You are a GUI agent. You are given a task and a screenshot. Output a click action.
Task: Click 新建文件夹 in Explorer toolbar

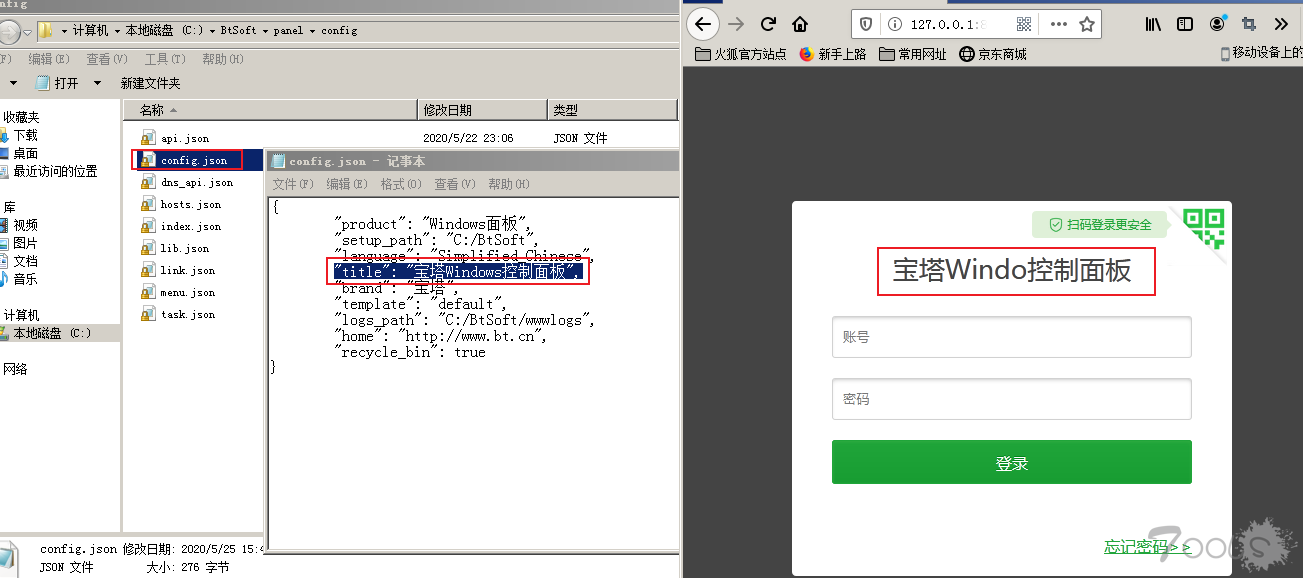point(151,83)
